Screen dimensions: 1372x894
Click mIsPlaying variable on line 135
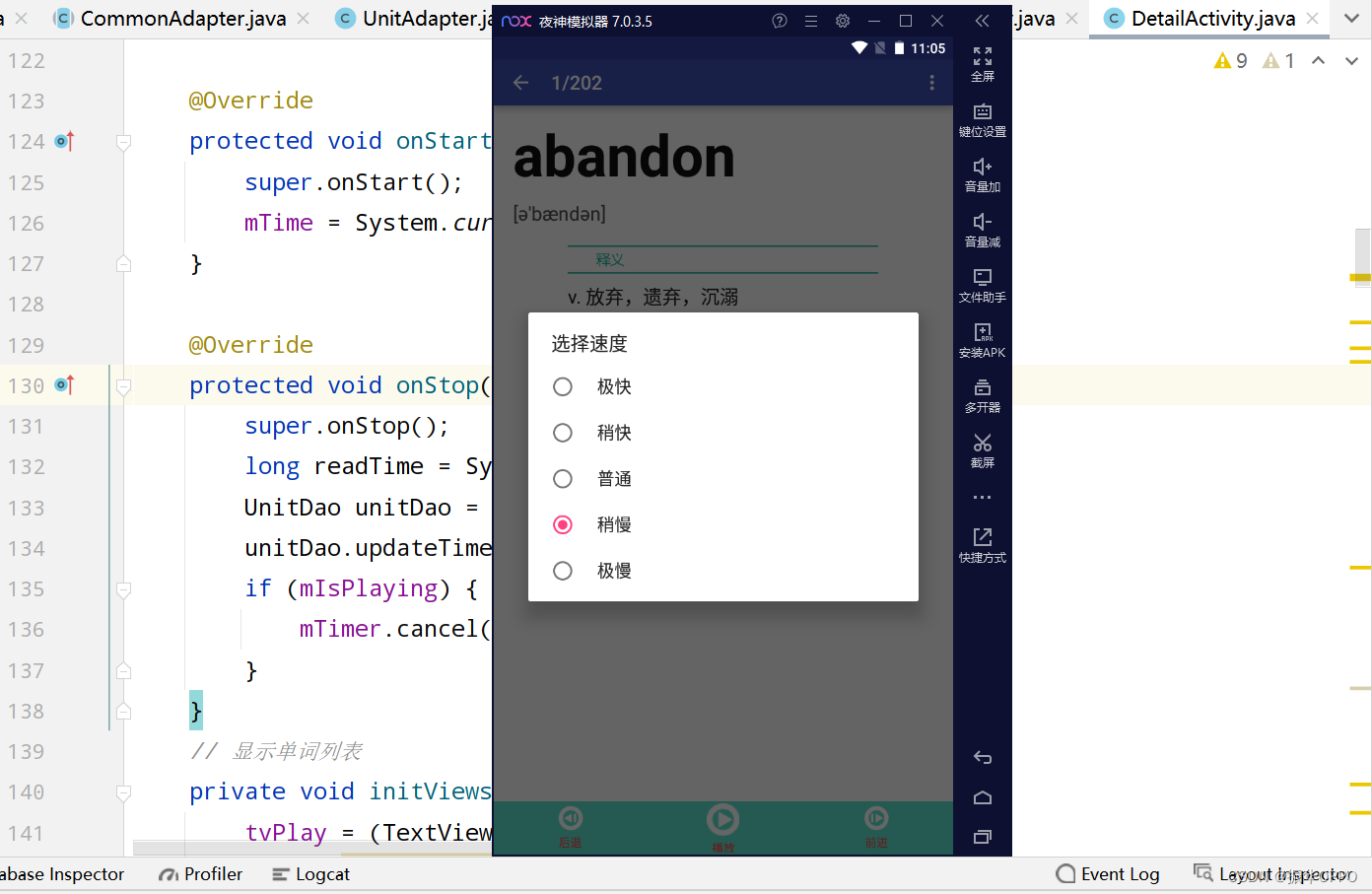(369, 588)
